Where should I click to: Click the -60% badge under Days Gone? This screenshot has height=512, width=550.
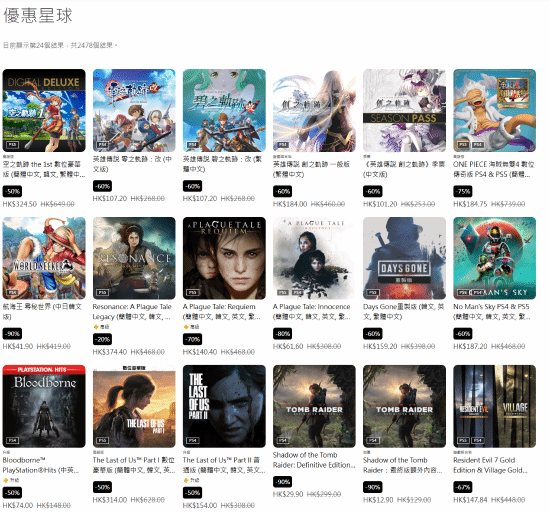pyautogui.click(x=373, y=334)
